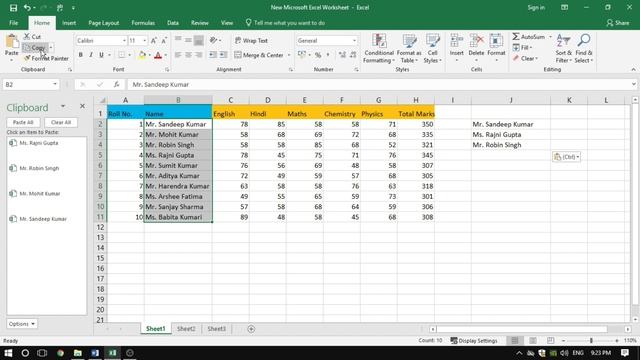Open the font size dropdown
The width and height of the screenshot is (640, 360).
(x=144, y=41)
